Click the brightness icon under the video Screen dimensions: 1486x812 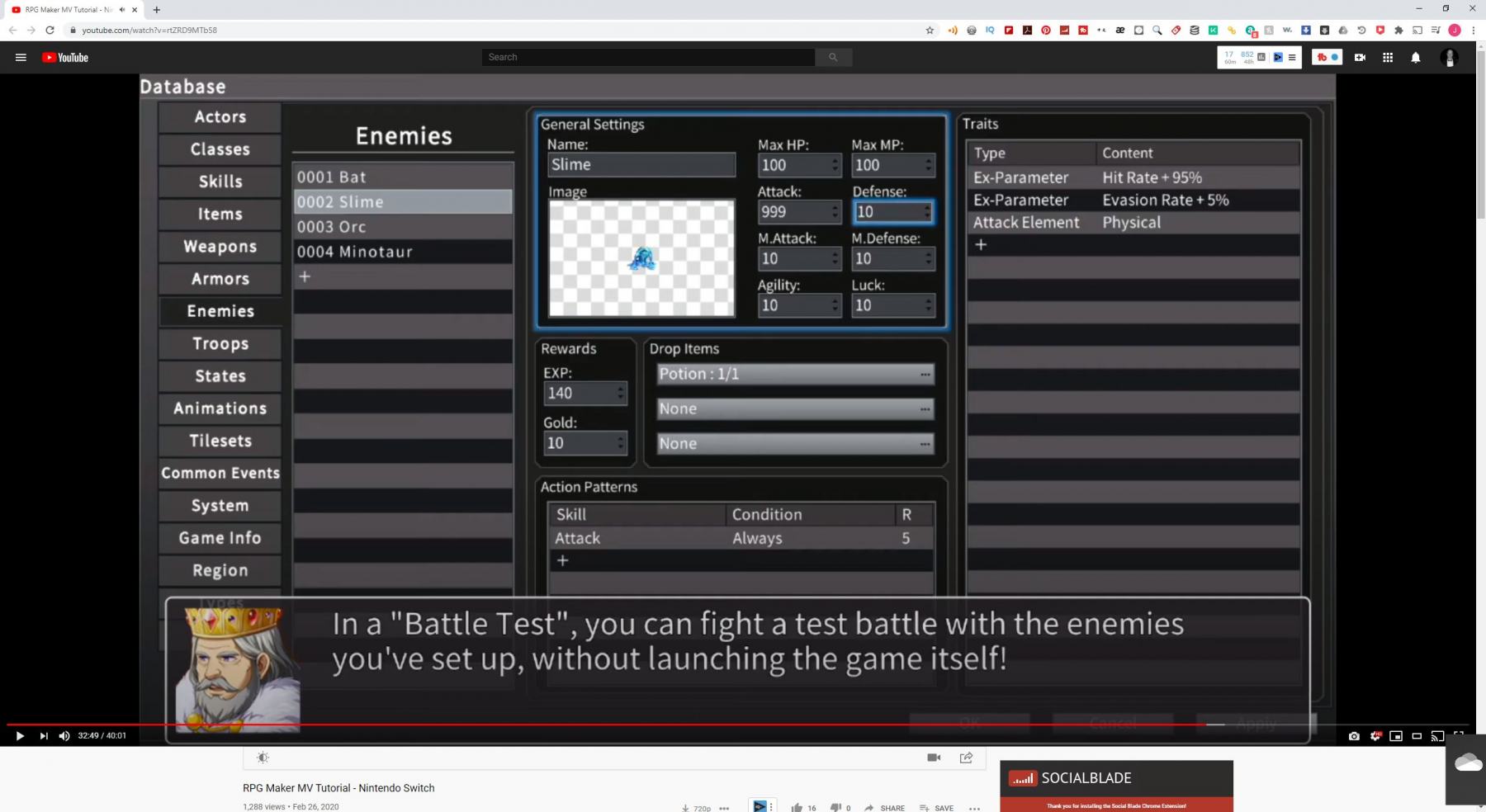pos(263,758)
